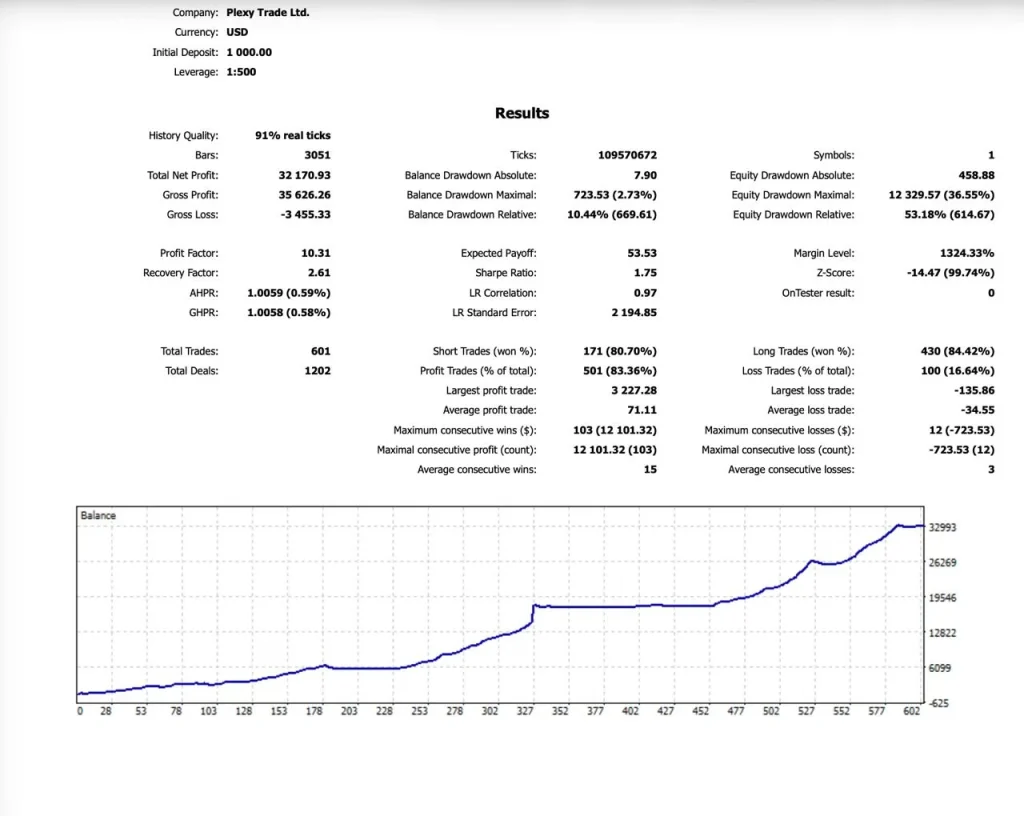Click the 327 marker on the chart axis

coord(525,711)
